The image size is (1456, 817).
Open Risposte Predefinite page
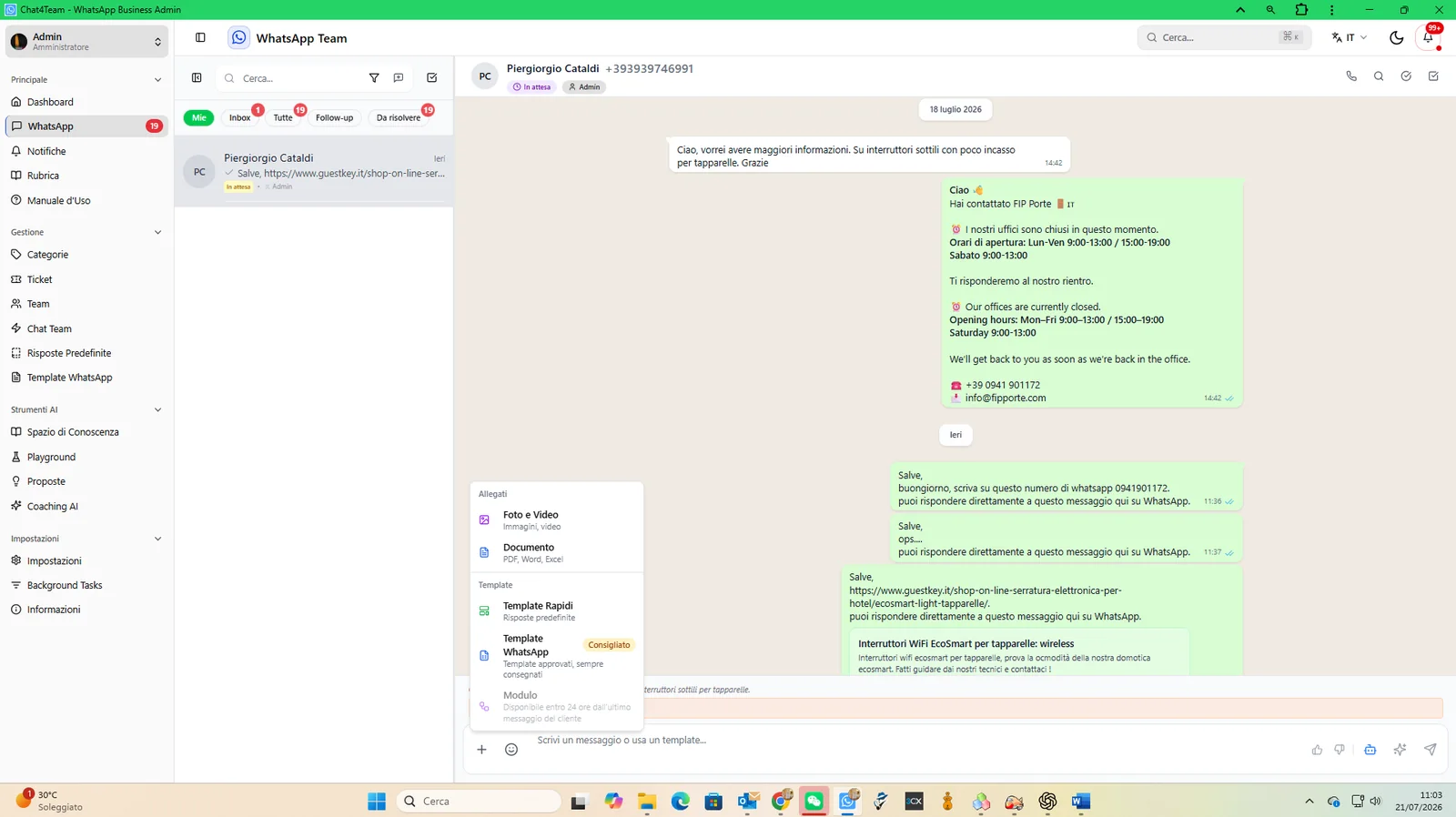87,353
